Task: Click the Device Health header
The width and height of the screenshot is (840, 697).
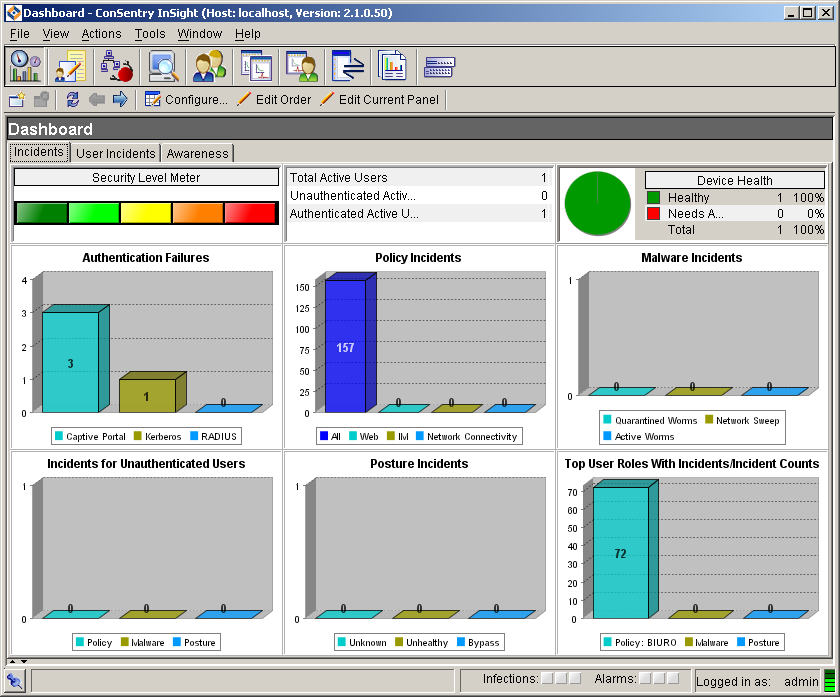Action: coord(734,180)
